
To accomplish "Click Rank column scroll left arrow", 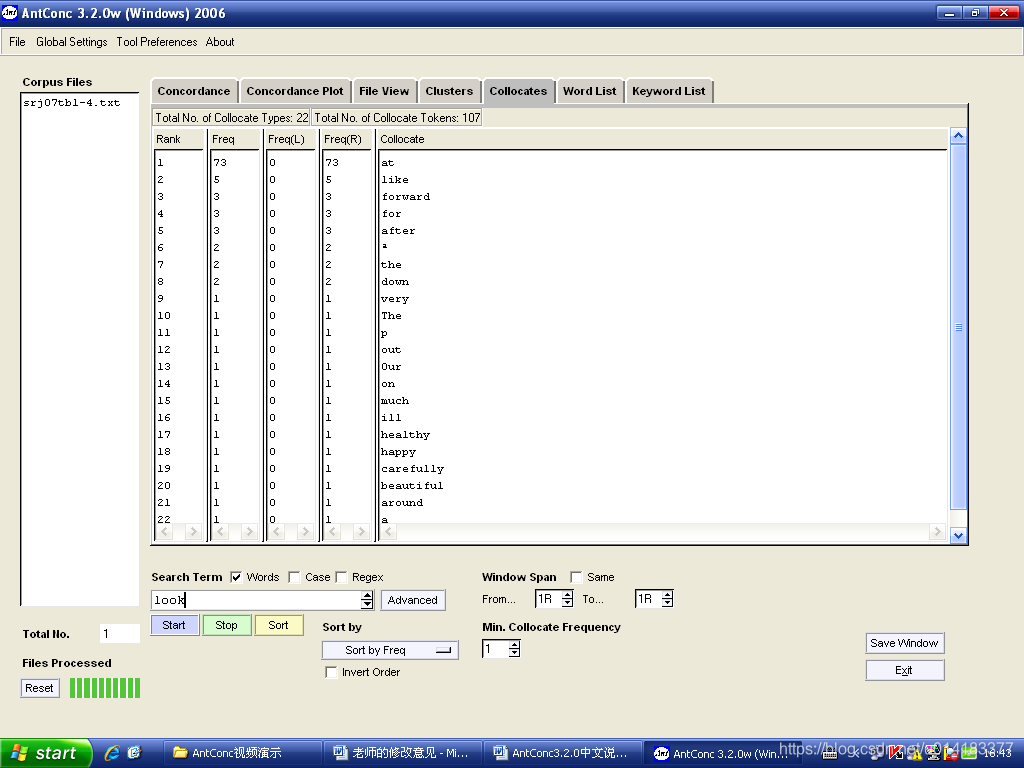I will pyautogui.click(x=165, y=532).
